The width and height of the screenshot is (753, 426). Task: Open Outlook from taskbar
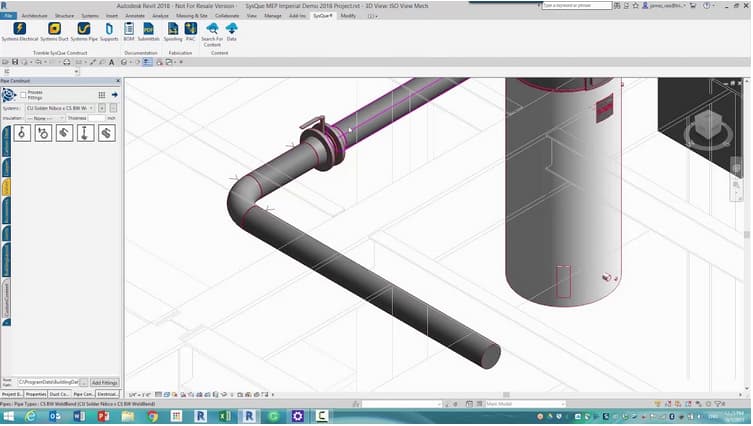pos(55,416)
